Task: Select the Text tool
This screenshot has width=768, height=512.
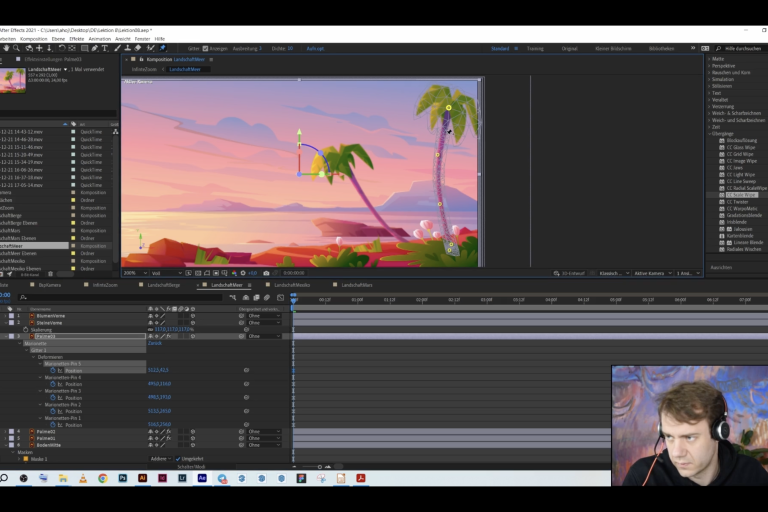Action: pos(105,48)
